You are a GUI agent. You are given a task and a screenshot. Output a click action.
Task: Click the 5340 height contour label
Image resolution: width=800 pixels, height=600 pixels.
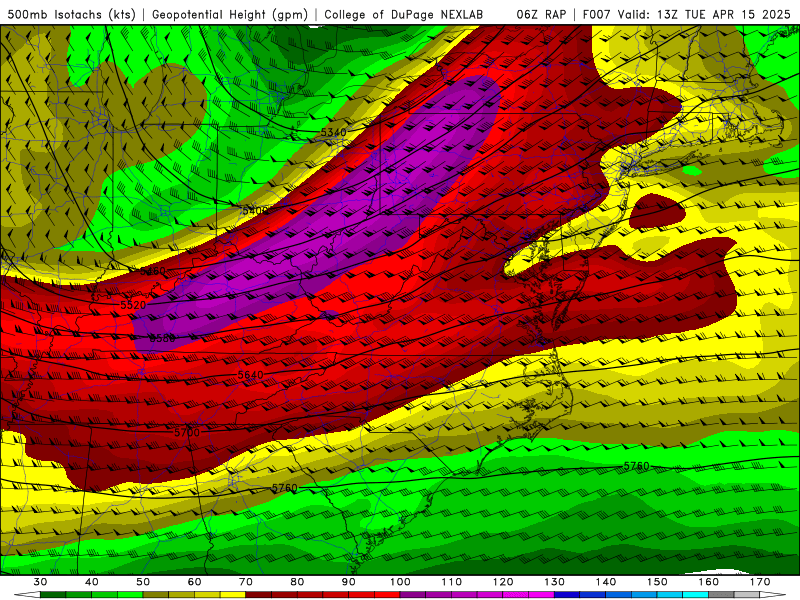[x=334, y=132]
